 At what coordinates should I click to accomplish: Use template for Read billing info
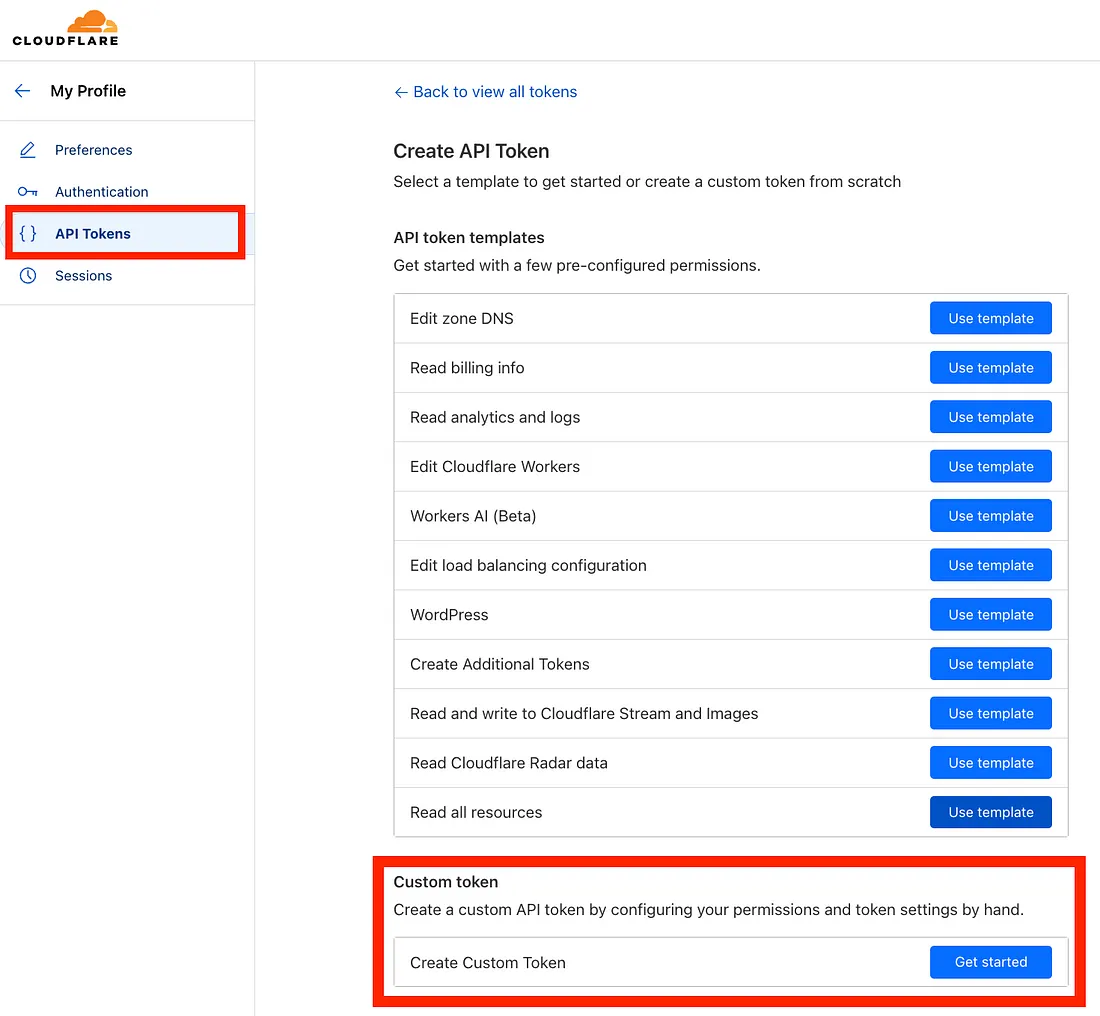[x=991, y=368]
